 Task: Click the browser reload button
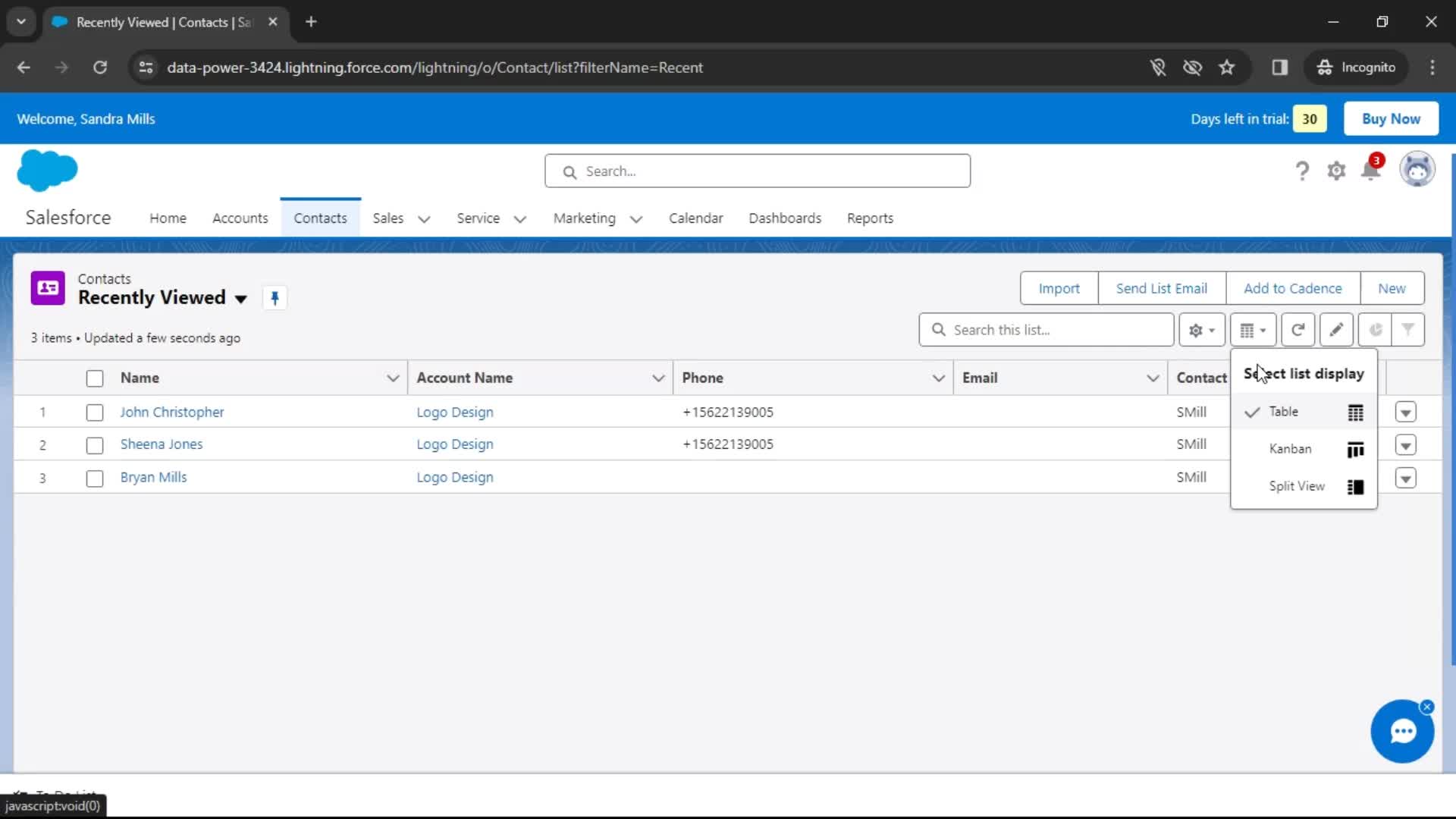100,67
